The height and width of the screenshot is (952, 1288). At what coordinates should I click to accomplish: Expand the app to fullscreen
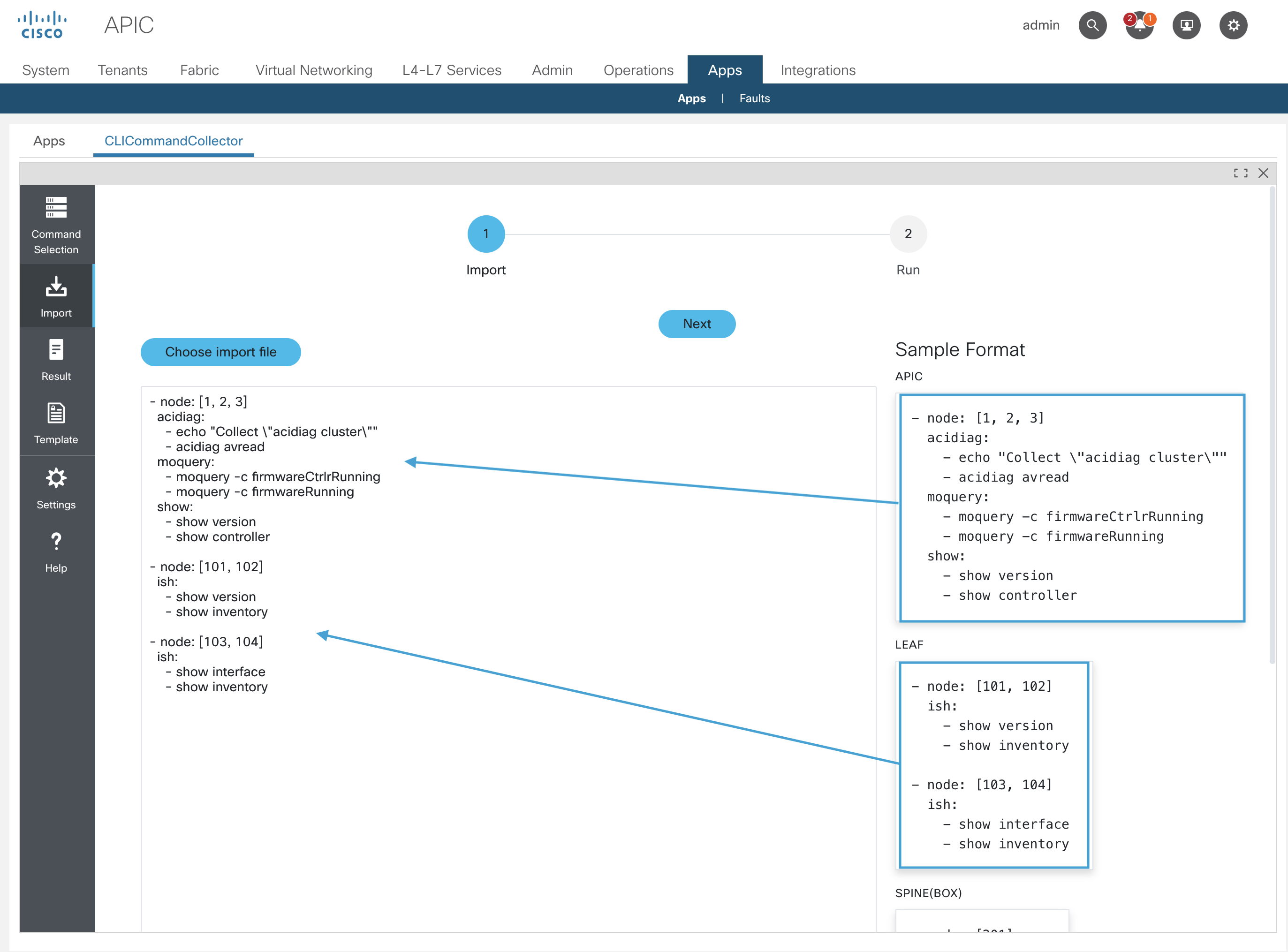(x=1240, y=173)
